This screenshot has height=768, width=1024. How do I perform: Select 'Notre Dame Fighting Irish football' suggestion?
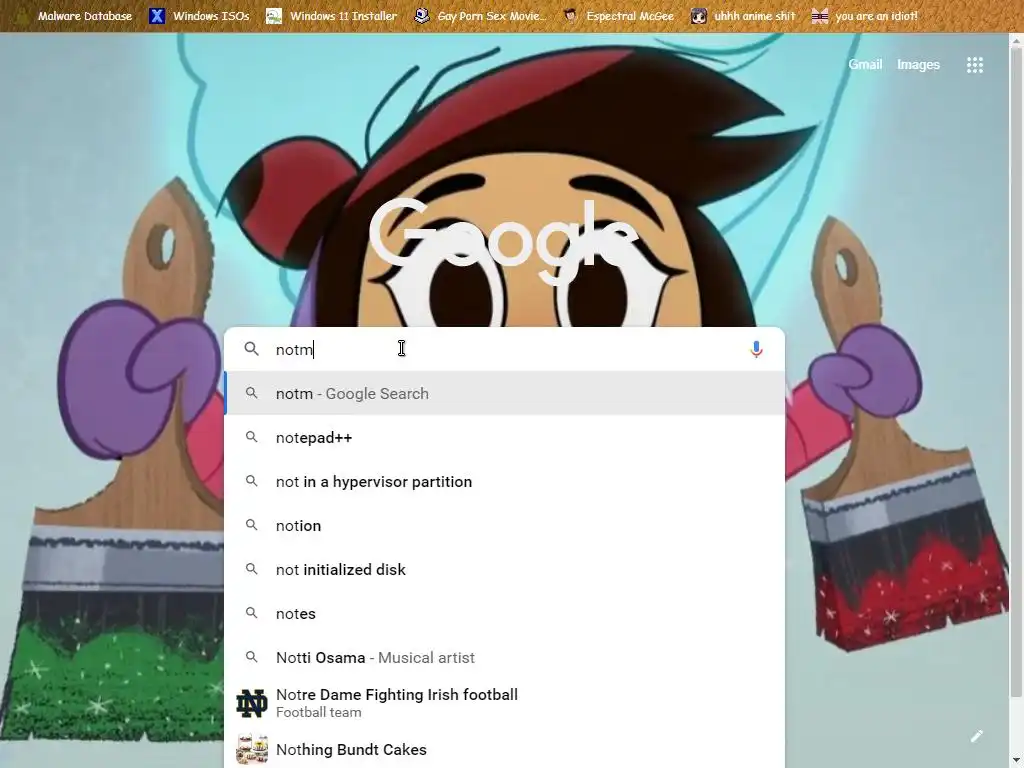click(504, 703)
